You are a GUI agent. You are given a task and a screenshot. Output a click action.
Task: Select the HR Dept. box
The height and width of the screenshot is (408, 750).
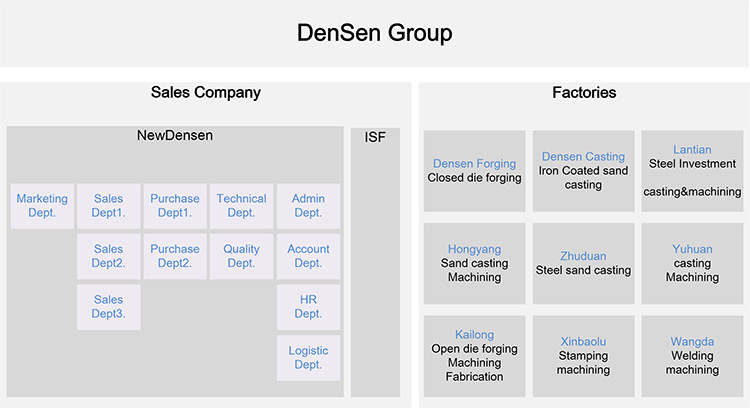[308, 306]
